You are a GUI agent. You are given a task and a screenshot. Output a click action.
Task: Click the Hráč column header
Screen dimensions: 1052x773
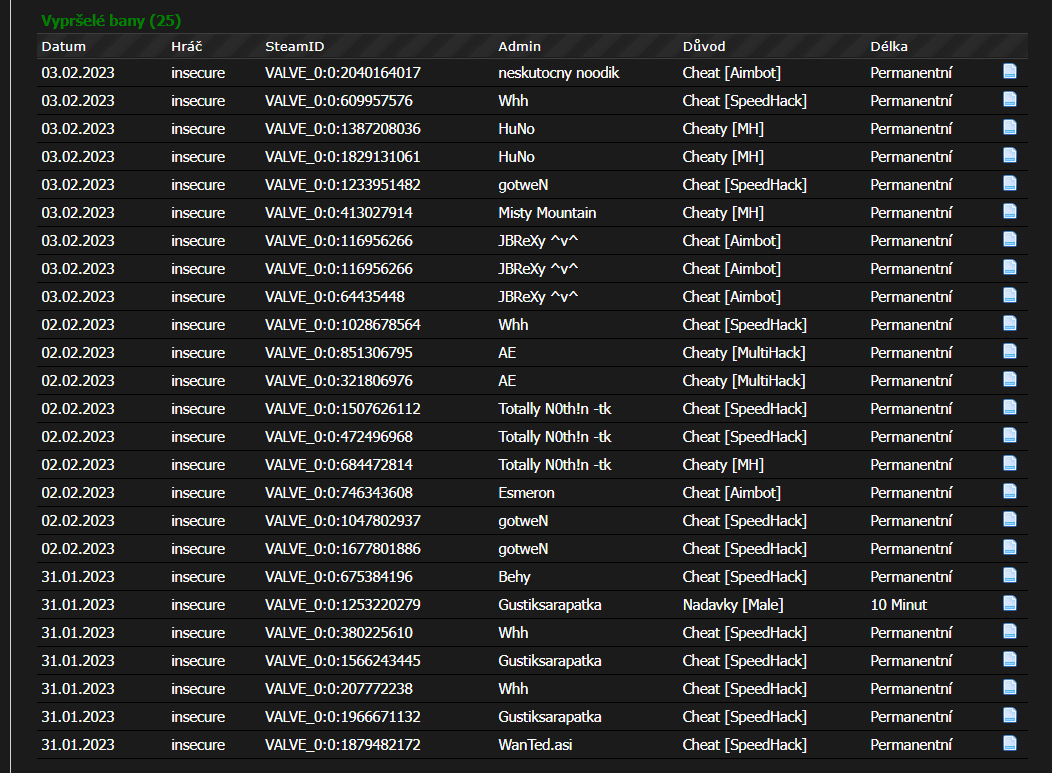click(188, 46)
